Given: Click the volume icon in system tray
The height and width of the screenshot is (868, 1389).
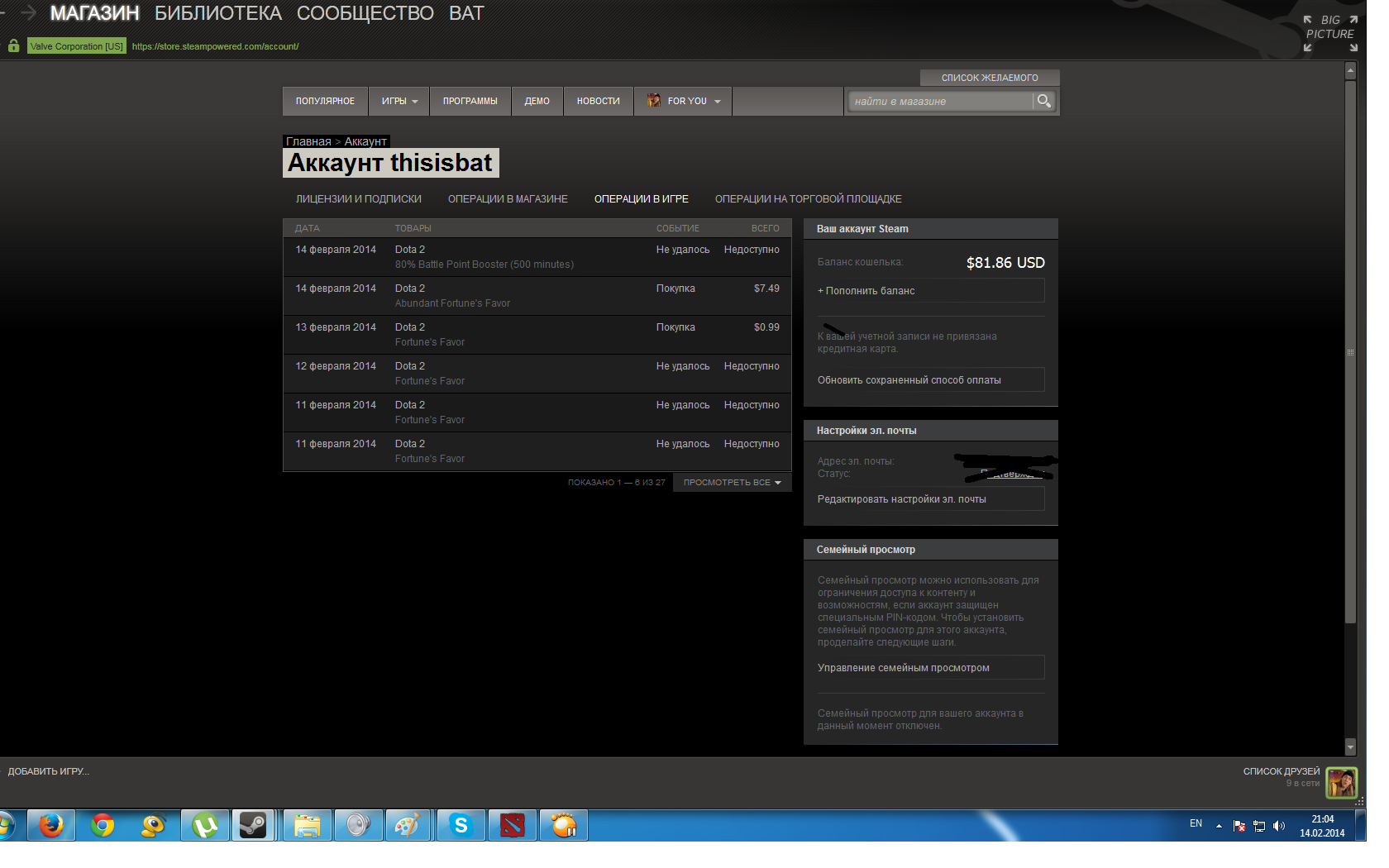Looking at the screenshot, I should pos(1279,825).
